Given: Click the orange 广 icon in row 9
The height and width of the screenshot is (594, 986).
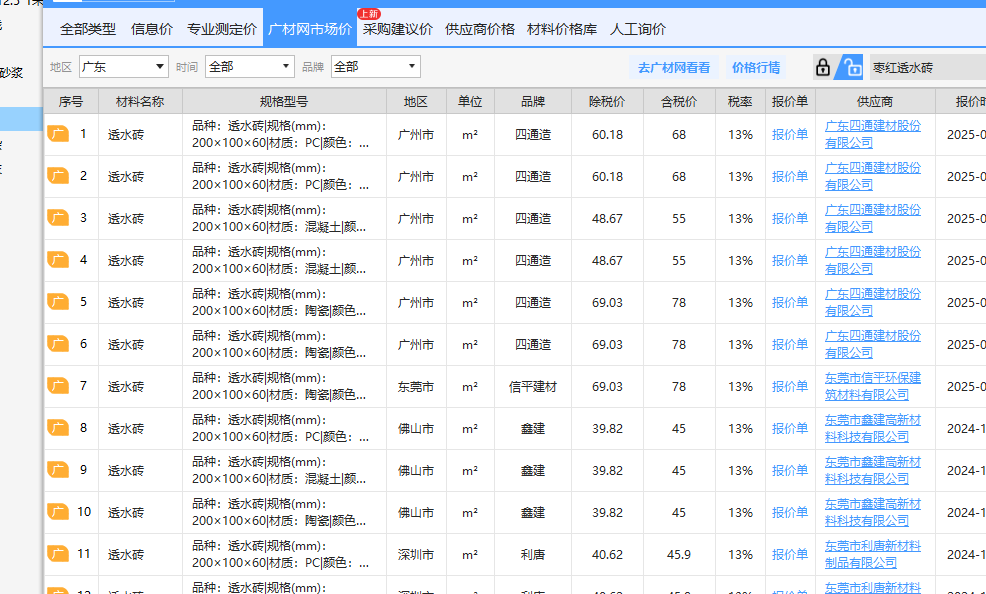Looking at the screenshot, I should 58,470.
